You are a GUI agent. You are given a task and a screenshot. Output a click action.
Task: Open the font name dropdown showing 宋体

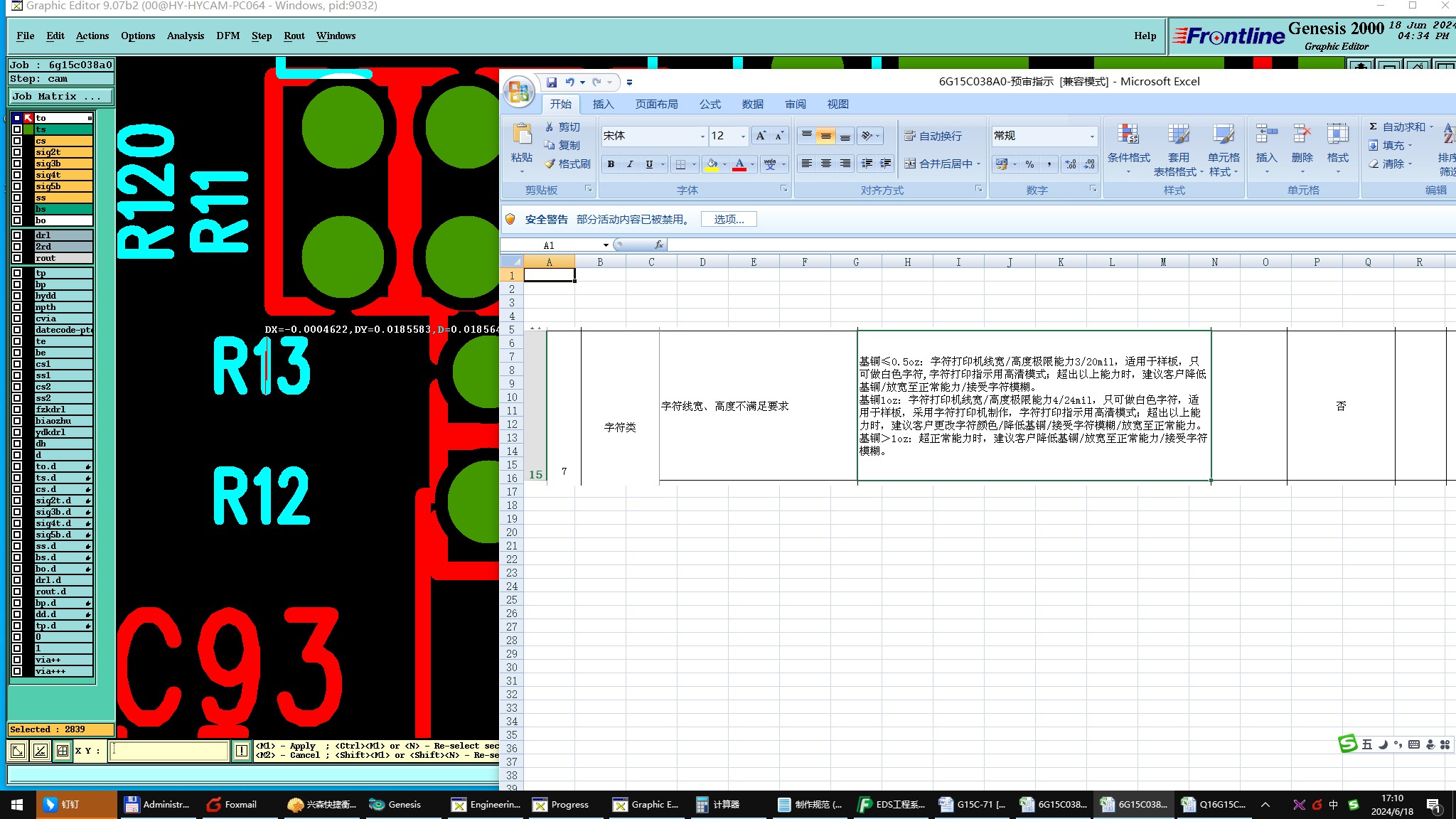click(x=702, y=136)
